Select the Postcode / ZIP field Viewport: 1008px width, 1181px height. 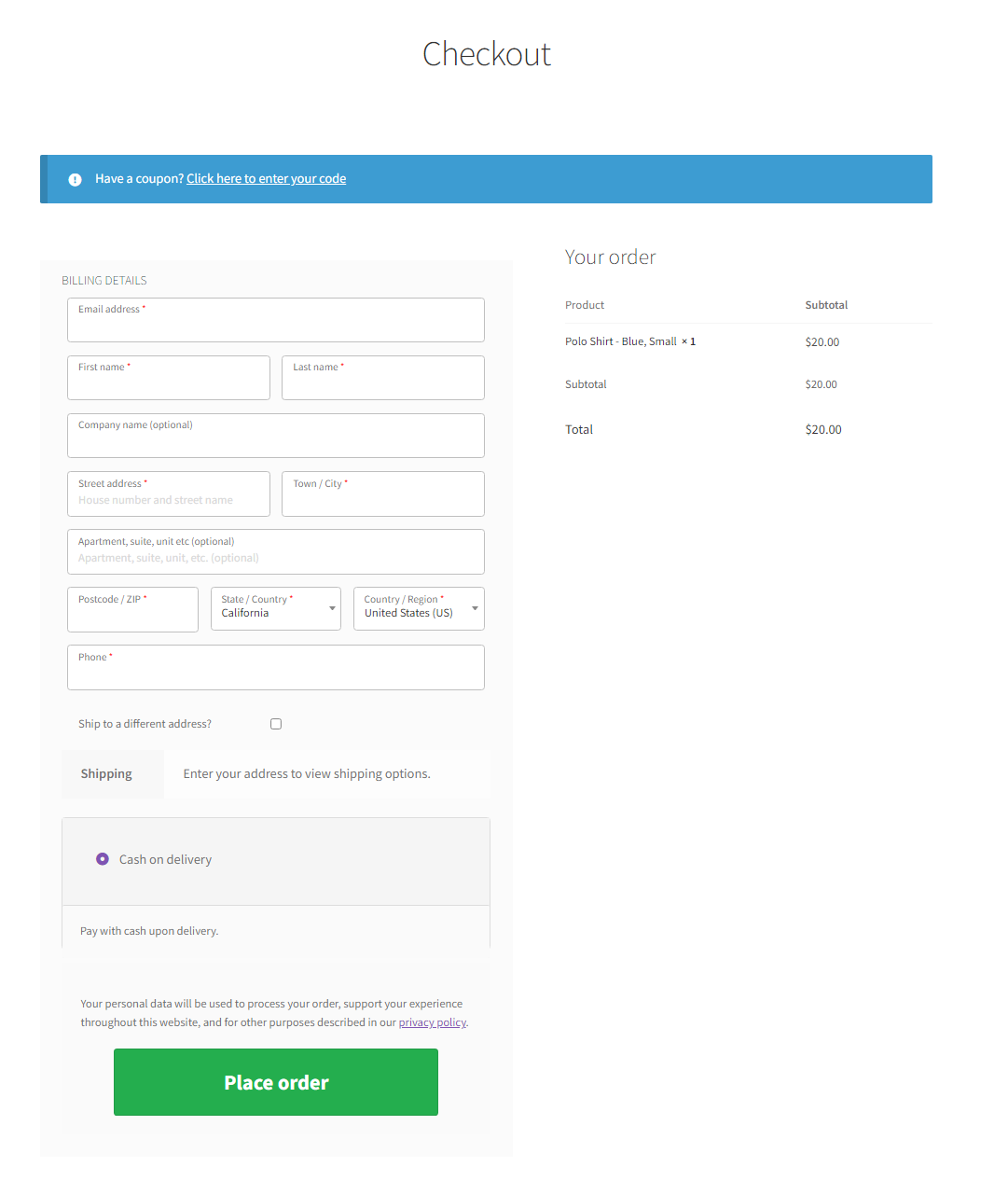[132, 609]
